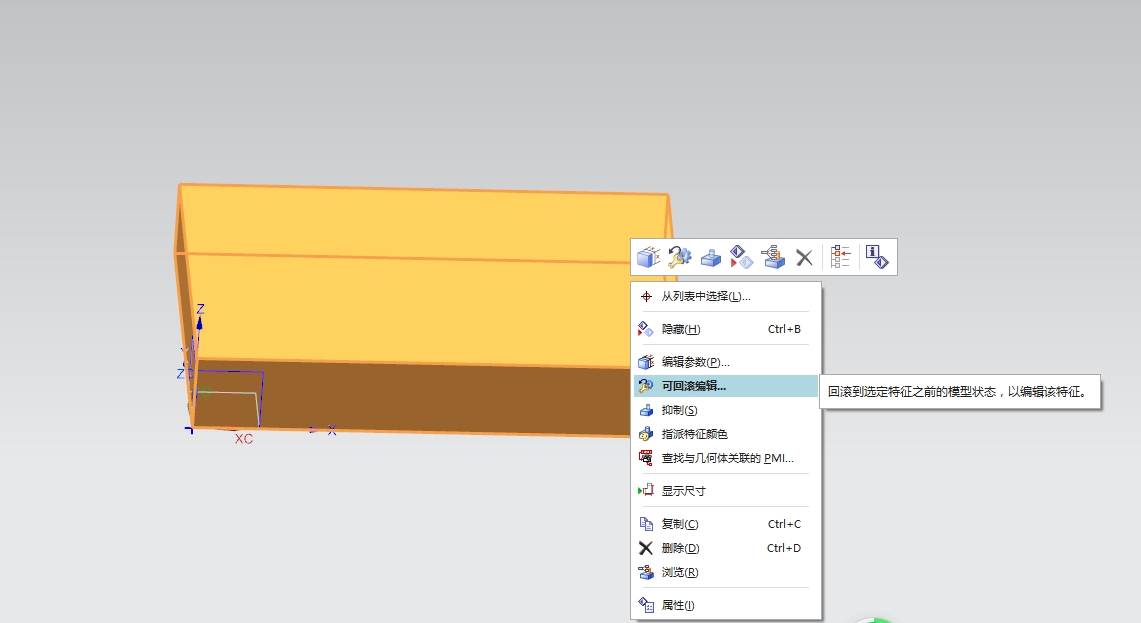This screenshot has width=1141, height=623.
Task: Choose 从列表中选择 from the context menu
Action: coord(703,297)
